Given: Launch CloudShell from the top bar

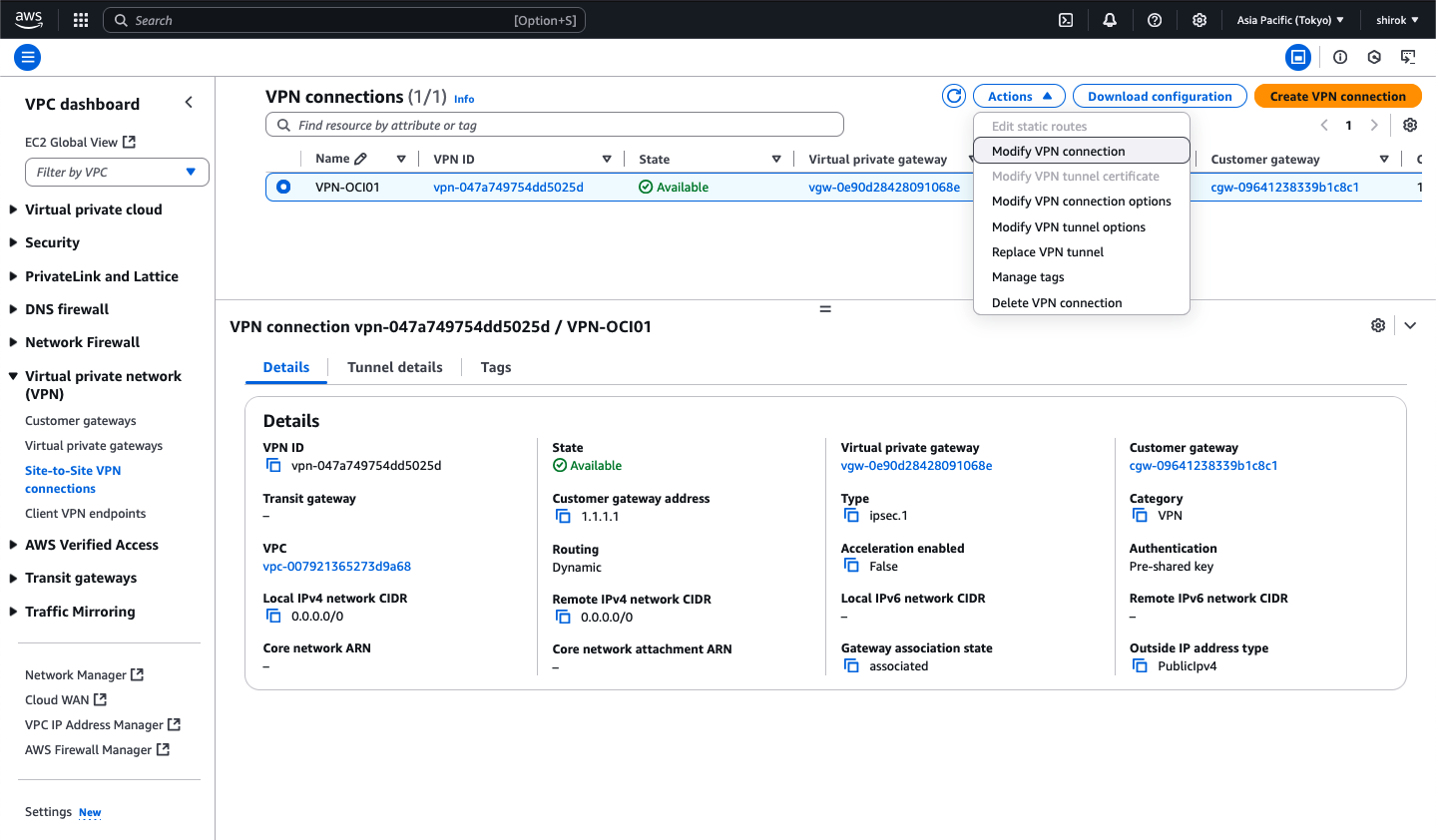Looking at the screenshot, I should (1065, 19).
